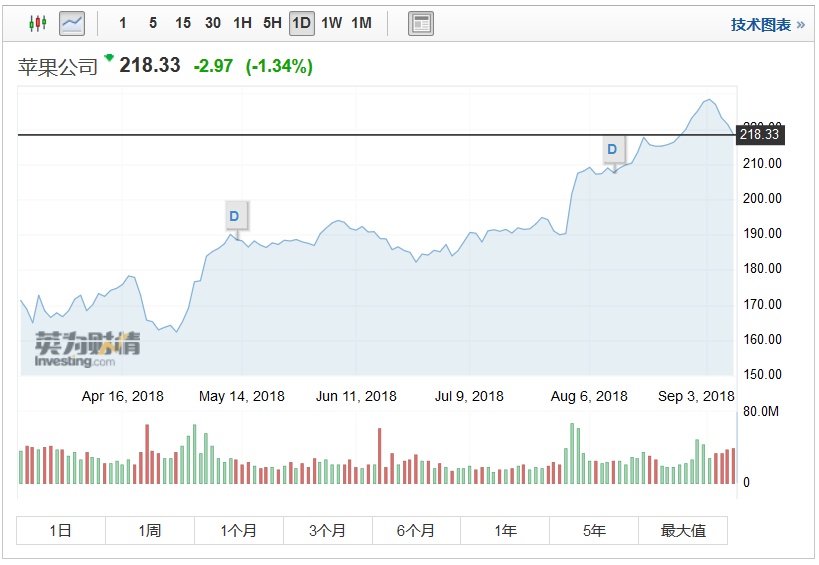Select the 1D interval button

click(302, 23)
